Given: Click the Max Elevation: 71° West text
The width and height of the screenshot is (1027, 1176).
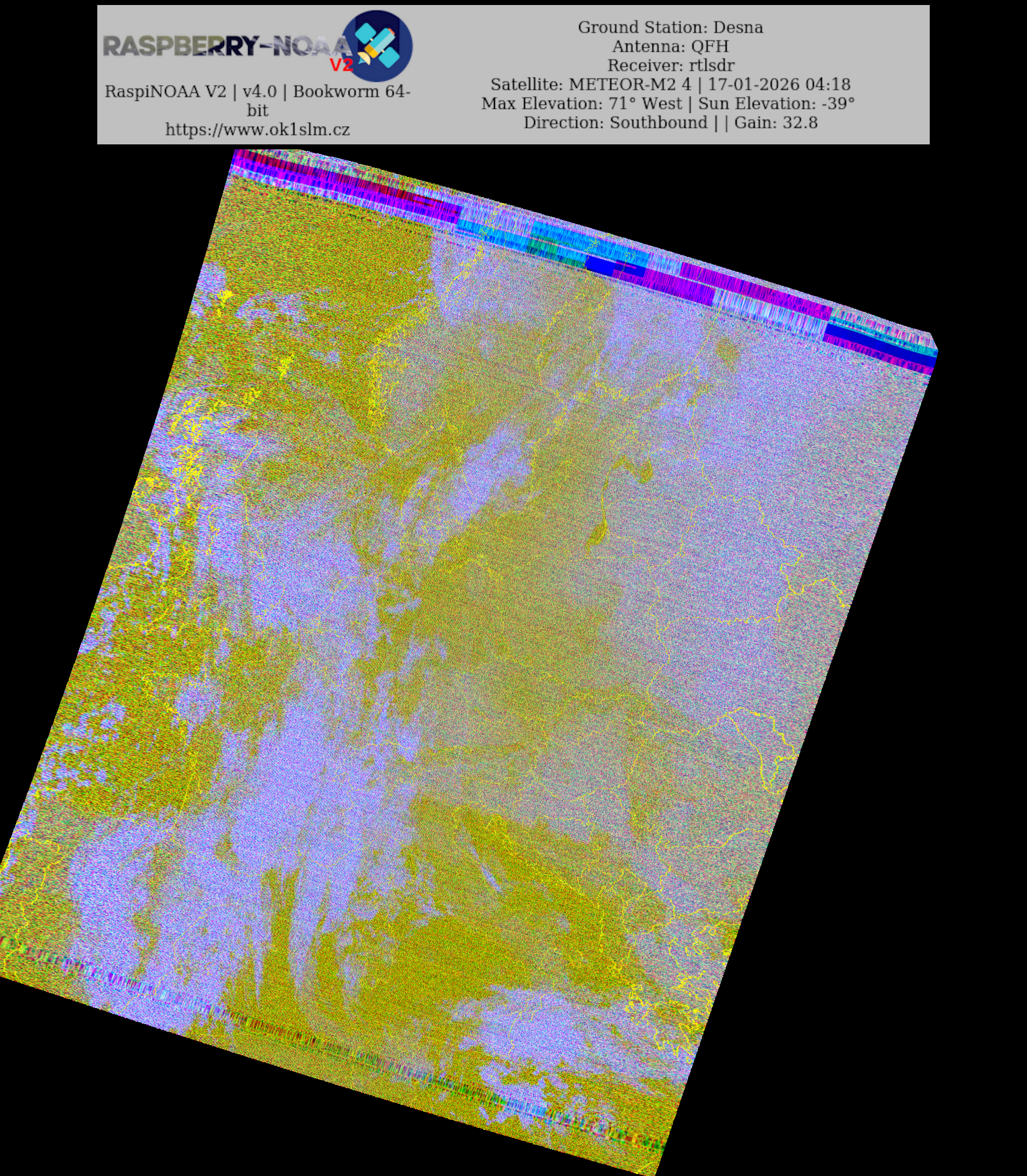Looking at the screenshot, I should [582, 104].
